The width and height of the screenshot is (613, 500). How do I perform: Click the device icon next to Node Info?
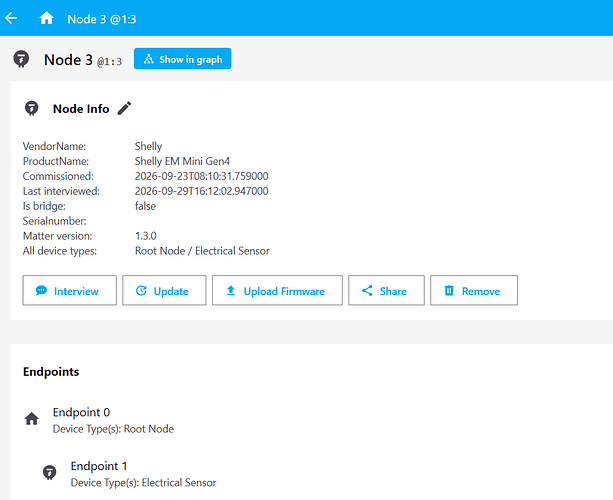coord(32,108)
